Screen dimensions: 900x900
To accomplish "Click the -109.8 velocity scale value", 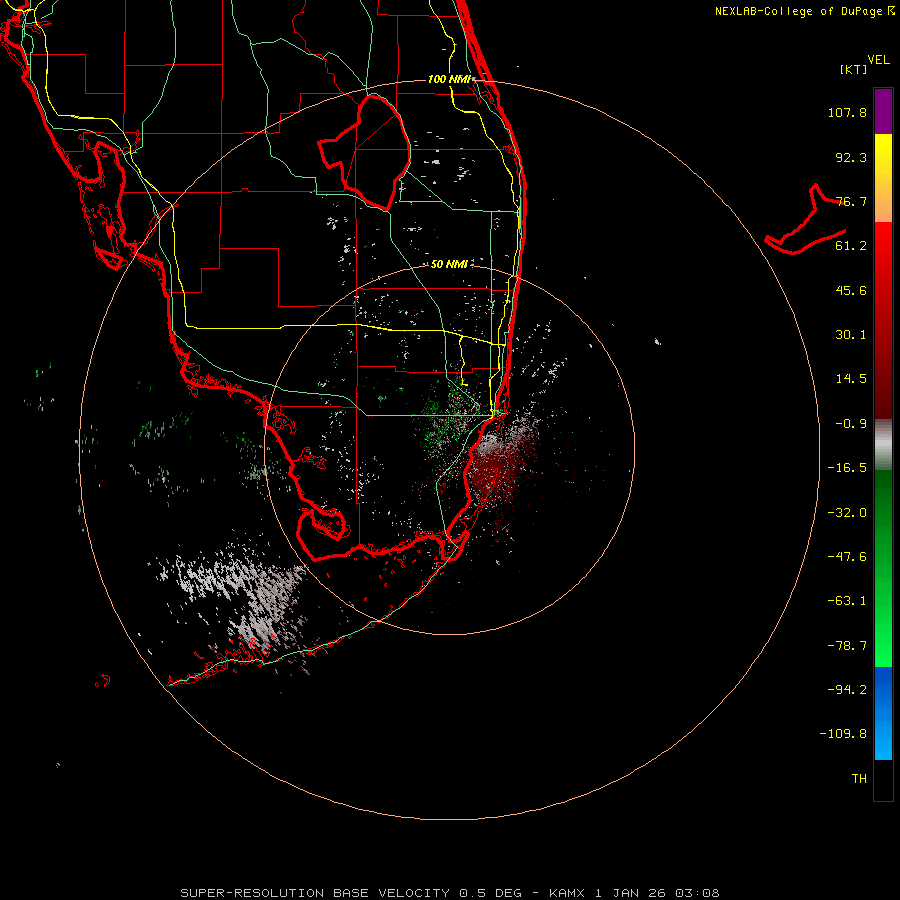I will [844, 734].
